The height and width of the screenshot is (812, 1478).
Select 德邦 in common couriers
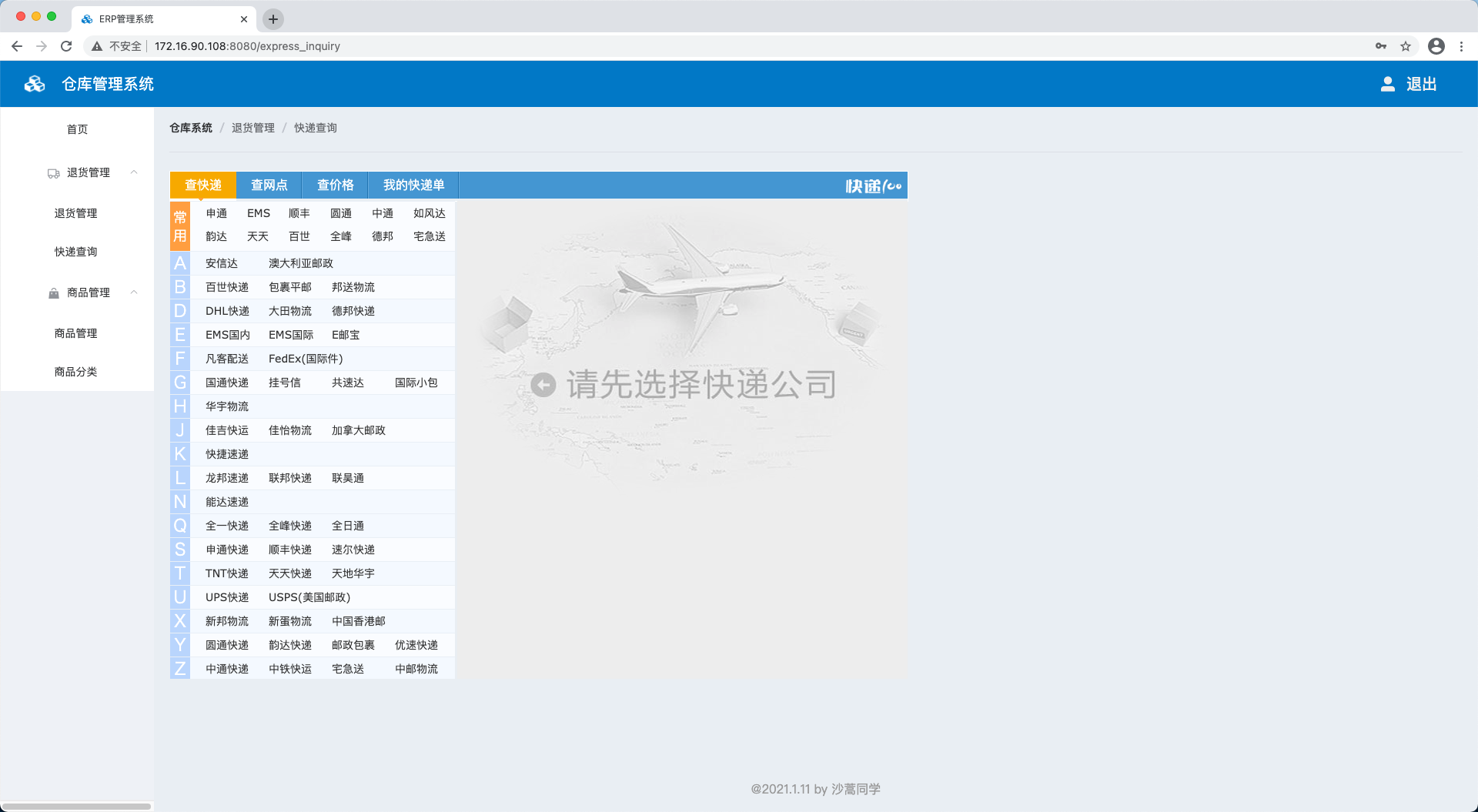pos(383,236)
